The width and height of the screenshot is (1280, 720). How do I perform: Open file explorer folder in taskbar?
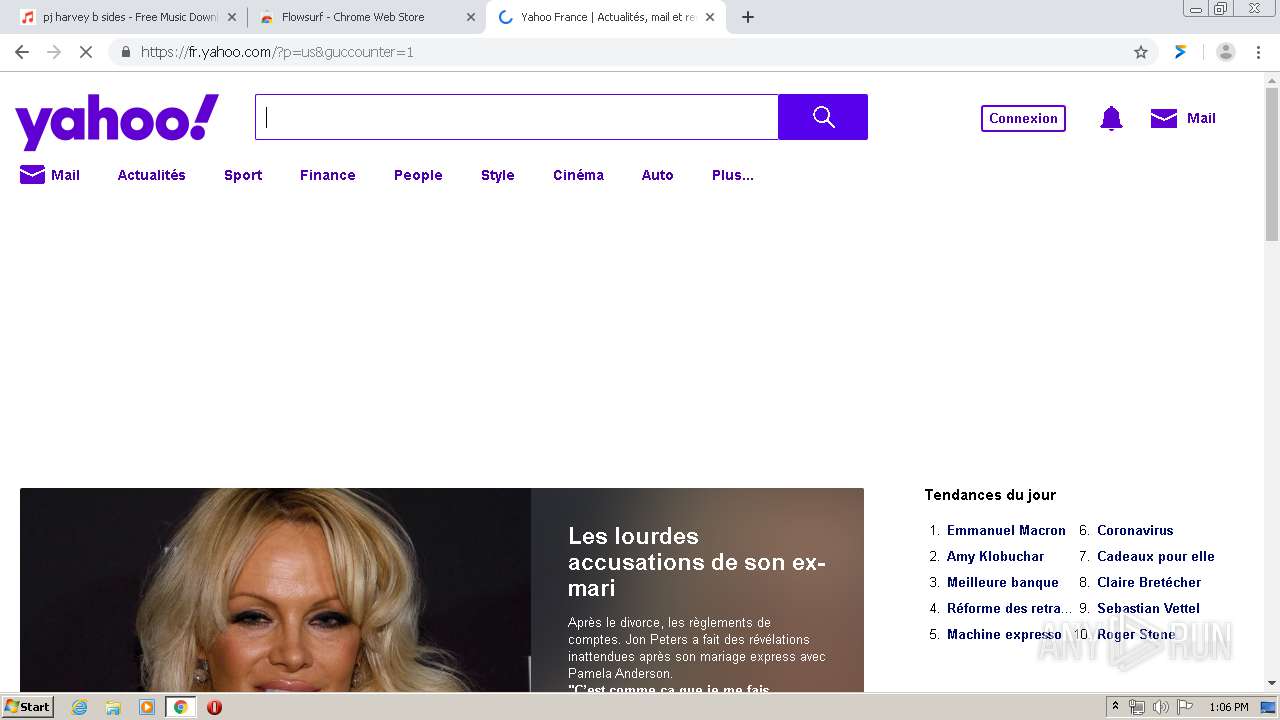pyautogui.click(x=113, y=707)
